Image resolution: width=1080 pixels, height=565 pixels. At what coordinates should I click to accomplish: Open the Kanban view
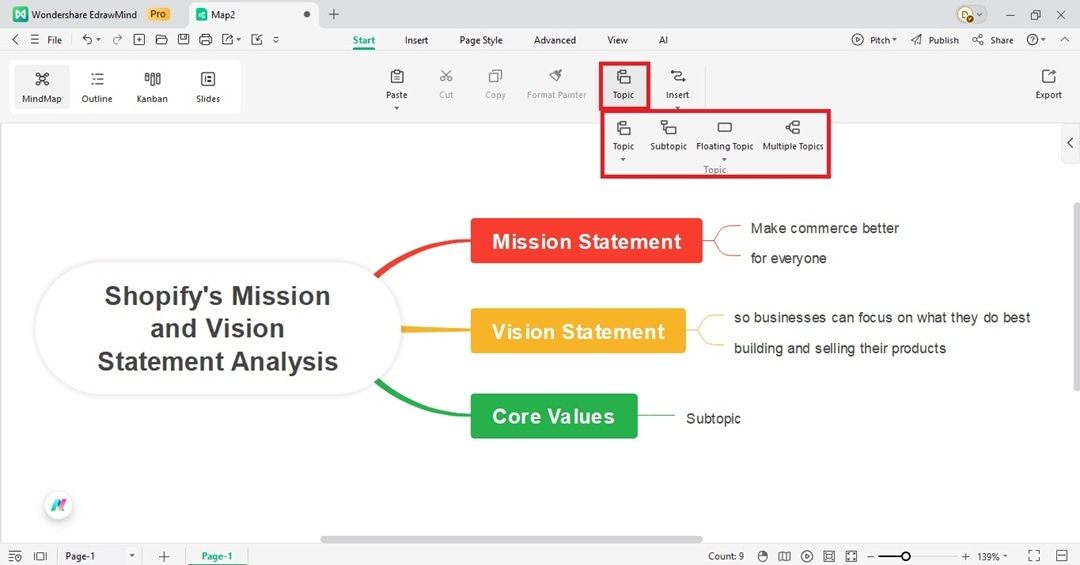(152, 87)
